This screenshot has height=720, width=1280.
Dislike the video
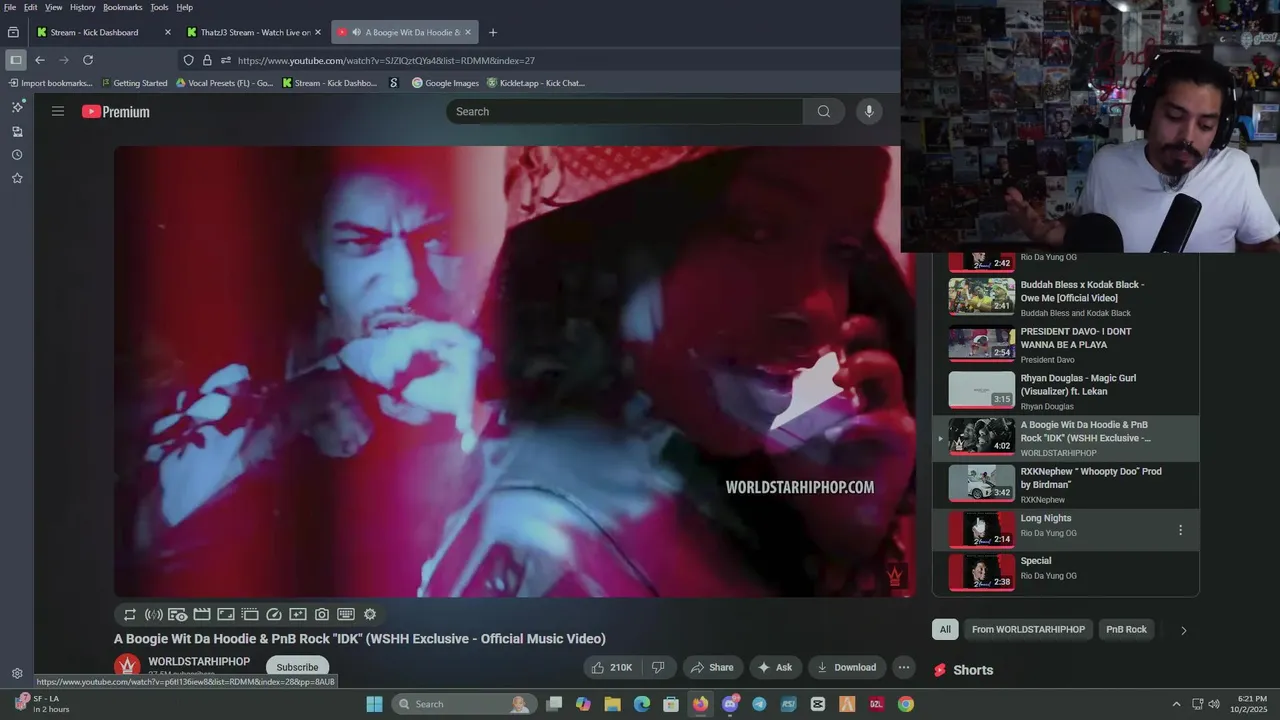[x=658, y=667]
